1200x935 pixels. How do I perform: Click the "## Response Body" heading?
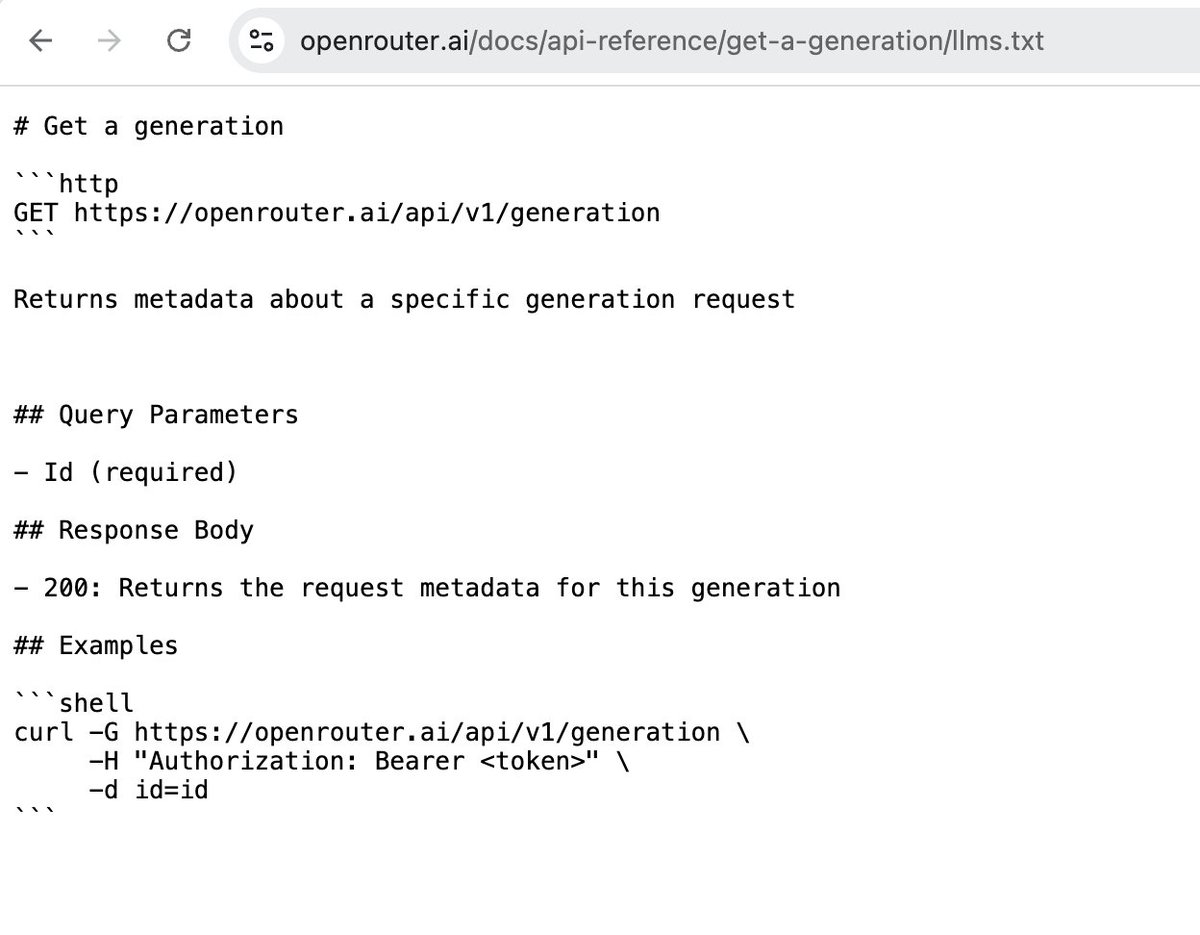(134, 530)
